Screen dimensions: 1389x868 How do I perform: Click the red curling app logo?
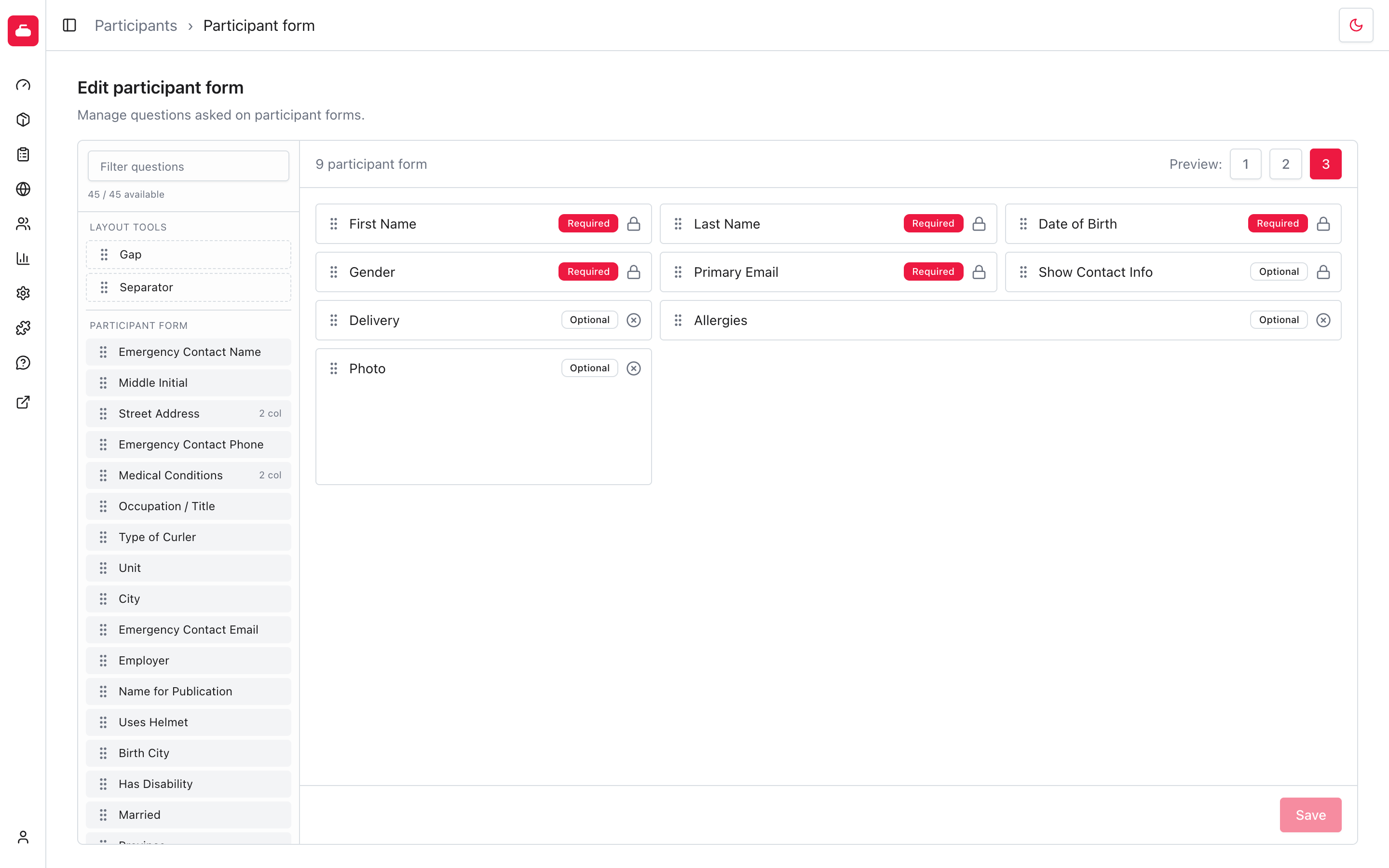click(23, 30)
